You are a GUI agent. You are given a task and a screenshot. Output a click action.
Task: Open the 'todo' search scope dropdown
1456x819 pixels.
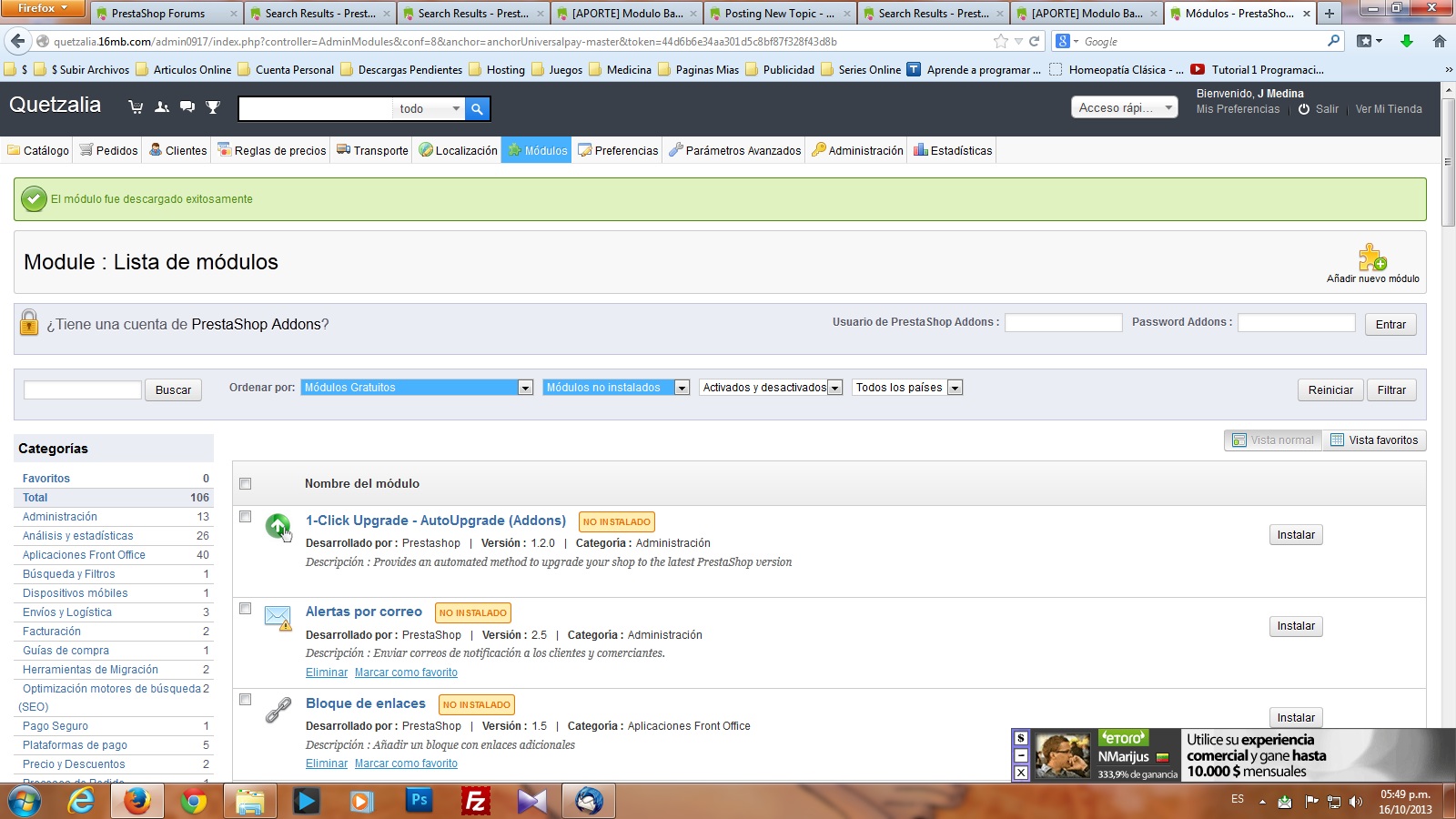(430, 109)
